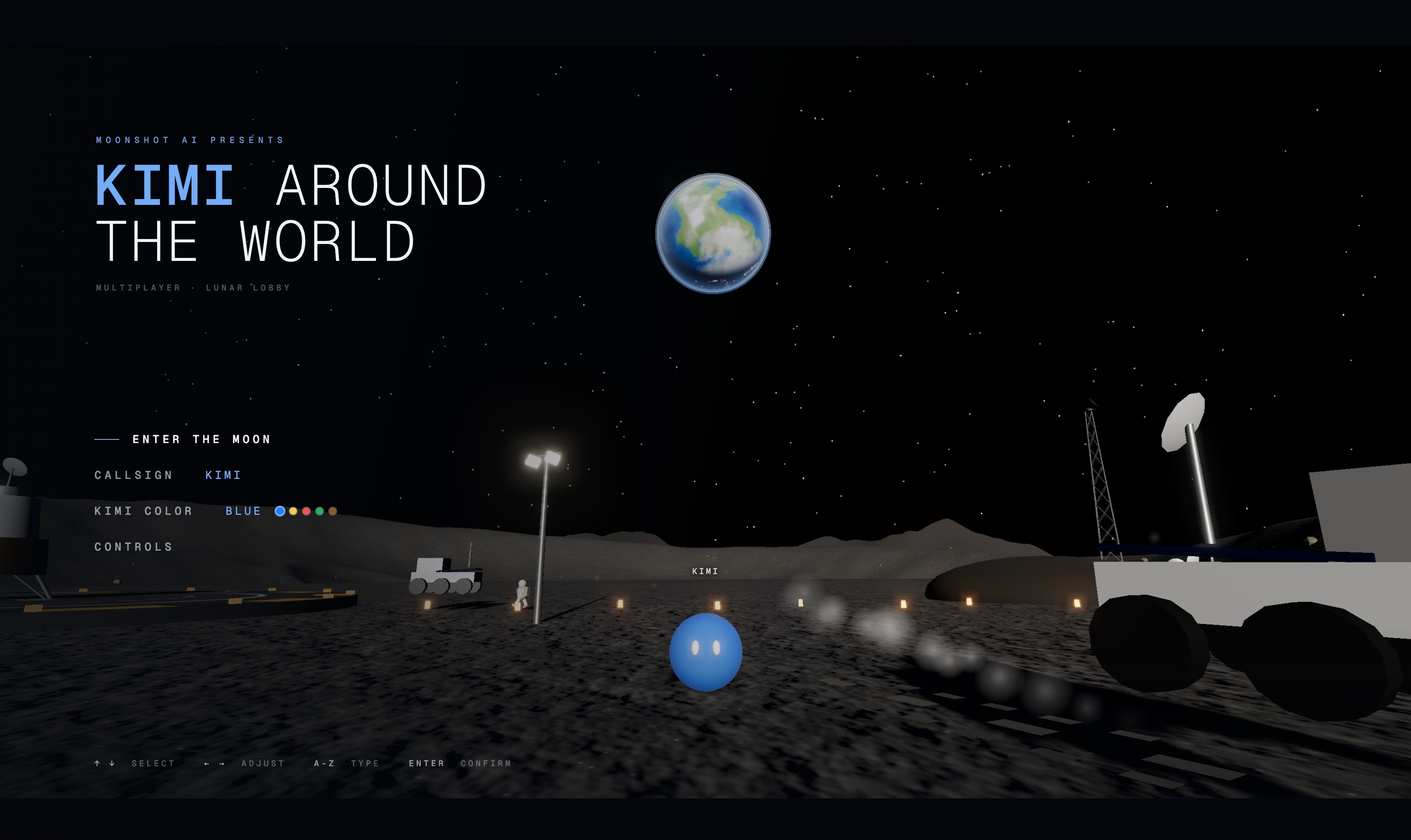Select the ENTER THE MOON menu option
The height and width of the screenshot is (840, 1411).
tap(201, 439)
